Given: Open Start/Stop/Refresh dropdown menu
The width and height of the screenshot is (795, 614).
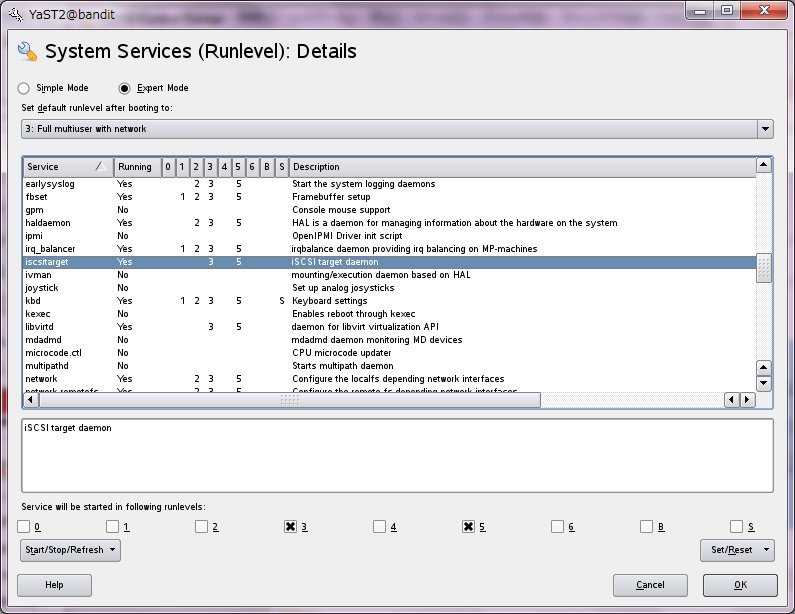Looking at the screenshot, I should point(70,550).
